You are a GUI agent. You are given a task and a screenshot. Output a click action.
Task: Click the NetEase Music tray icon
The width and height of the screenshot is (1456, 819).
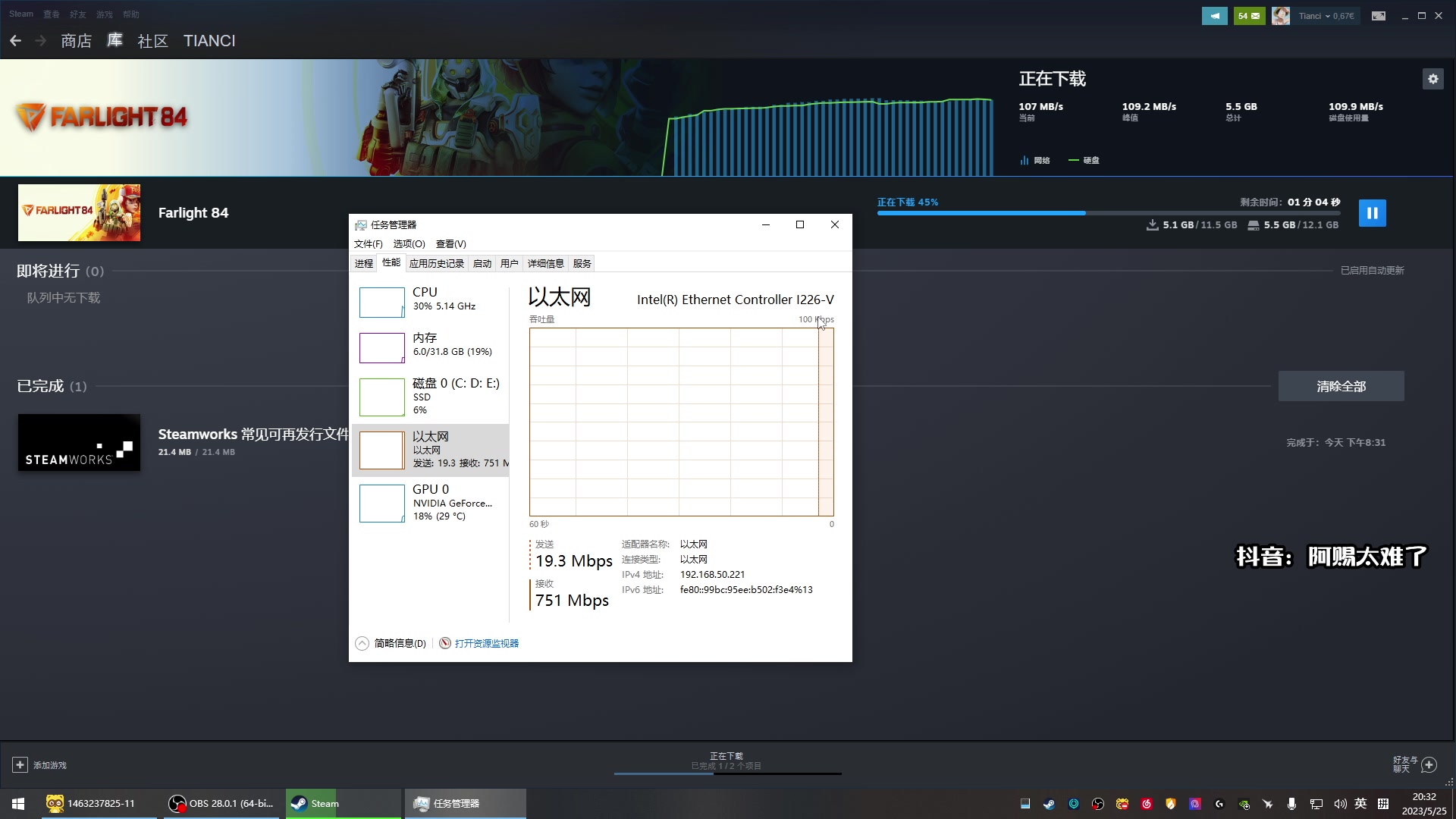[x=1146, y=804]
